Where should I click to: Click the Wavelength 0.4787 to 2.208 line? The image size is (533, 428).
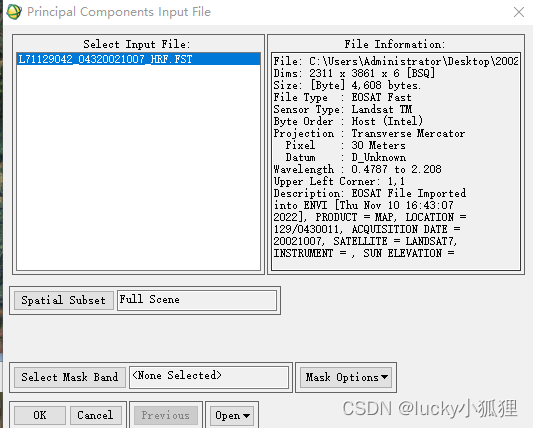point(358,169)
